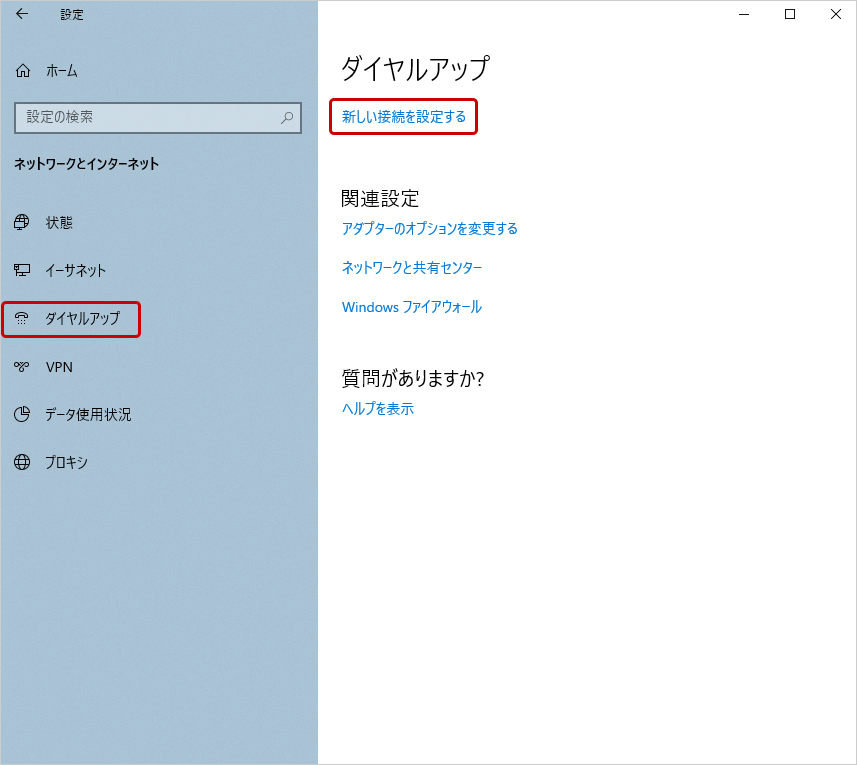Image resolution: width=857 pixels, height=765 pixels.
Task: Click the magnifier icon in the search box
Action: coord(289,117)
